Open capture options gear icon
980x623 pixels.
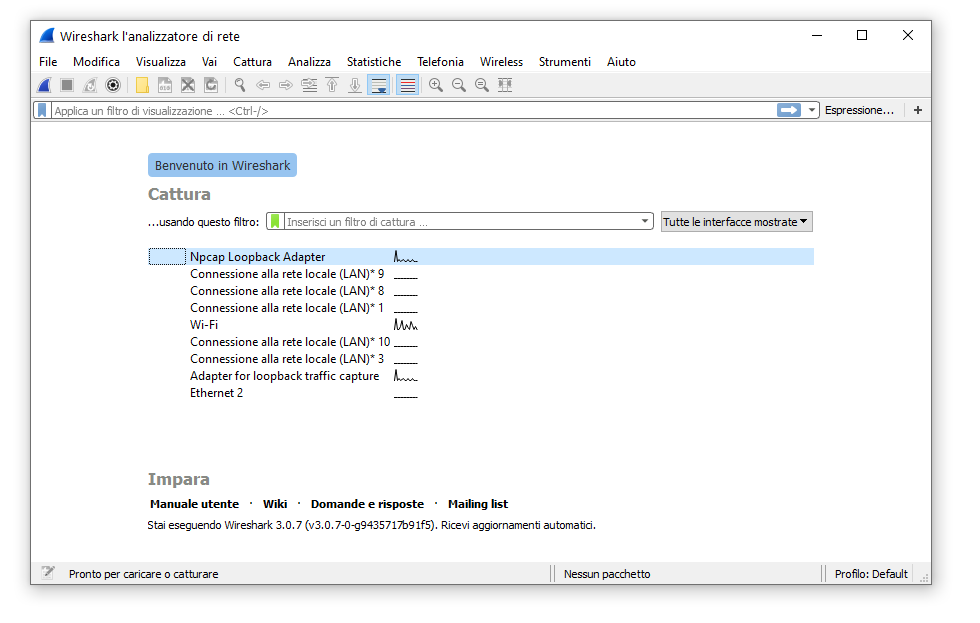click(113, 85)
